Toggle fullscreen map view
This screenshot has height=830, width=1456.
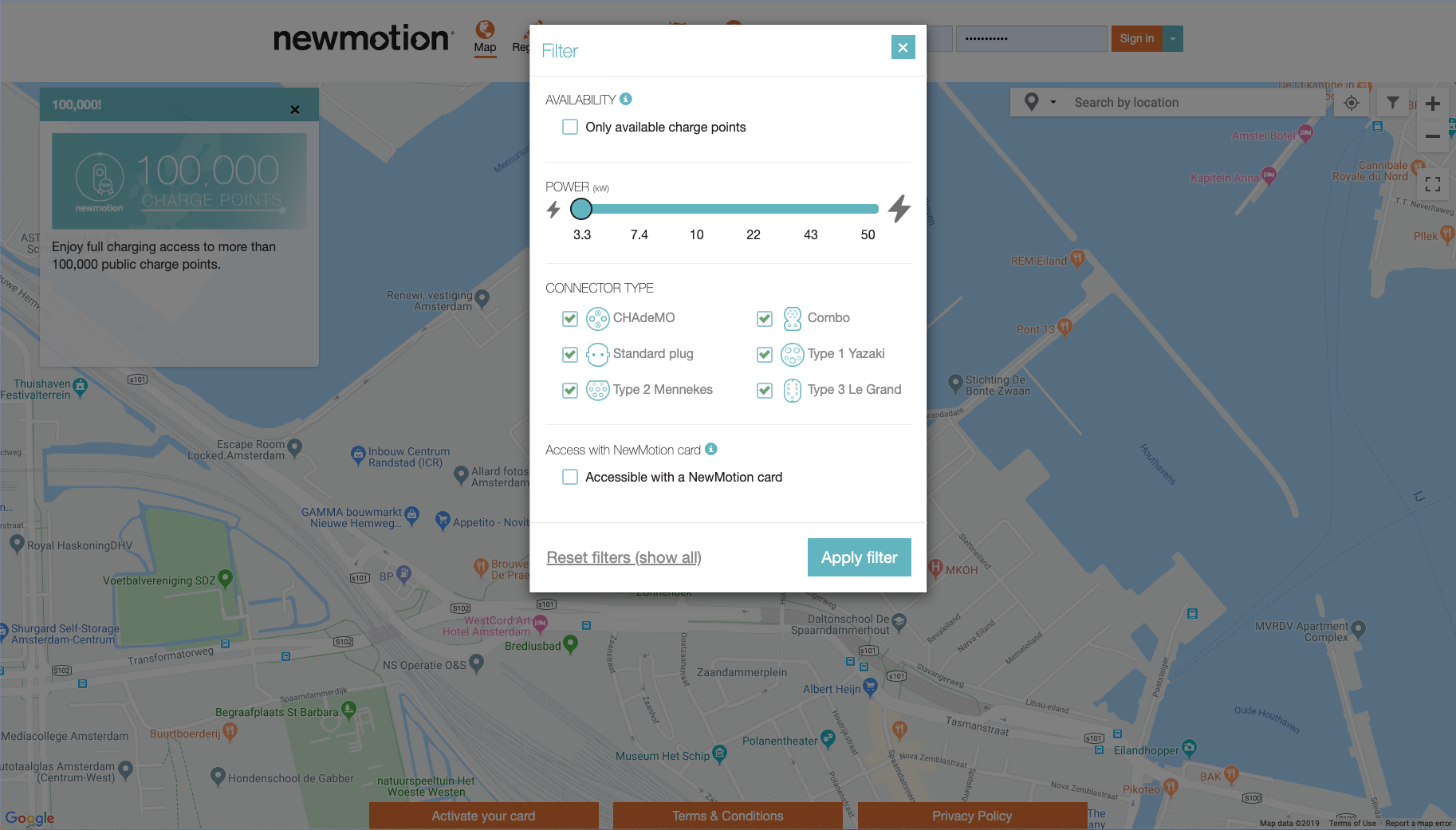[x=1433, y=184]
